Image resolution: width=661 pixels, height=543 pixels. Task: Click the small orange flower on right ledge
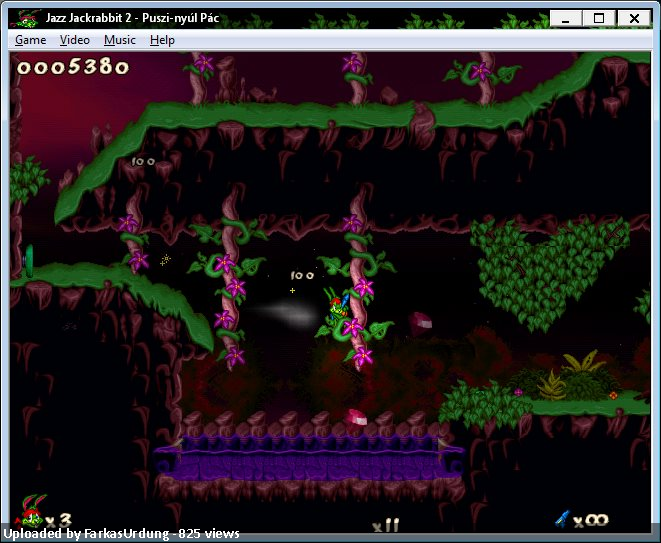pyautogui.click(x=613, y=395)
